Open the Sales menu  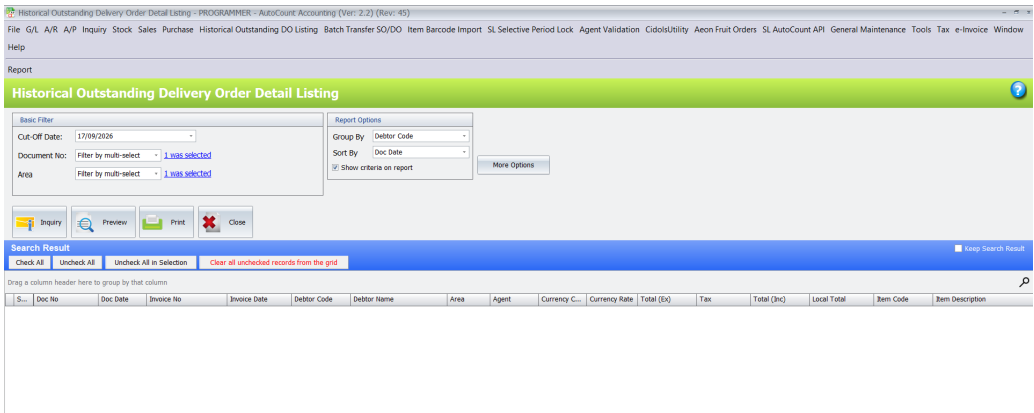pyautogui.click(x=147, y=30)
